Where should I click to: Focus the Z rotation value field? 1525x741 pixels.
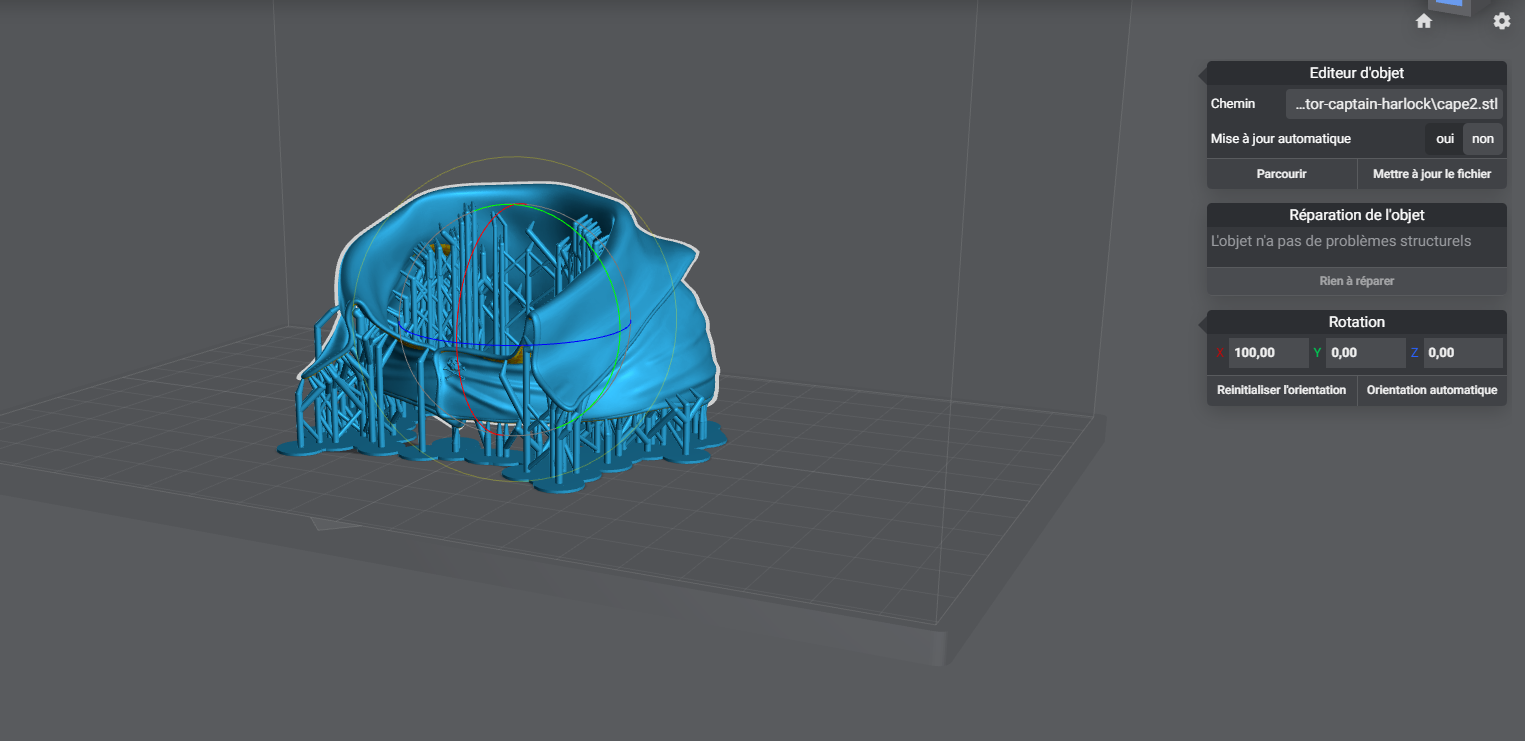[1463, 353]
